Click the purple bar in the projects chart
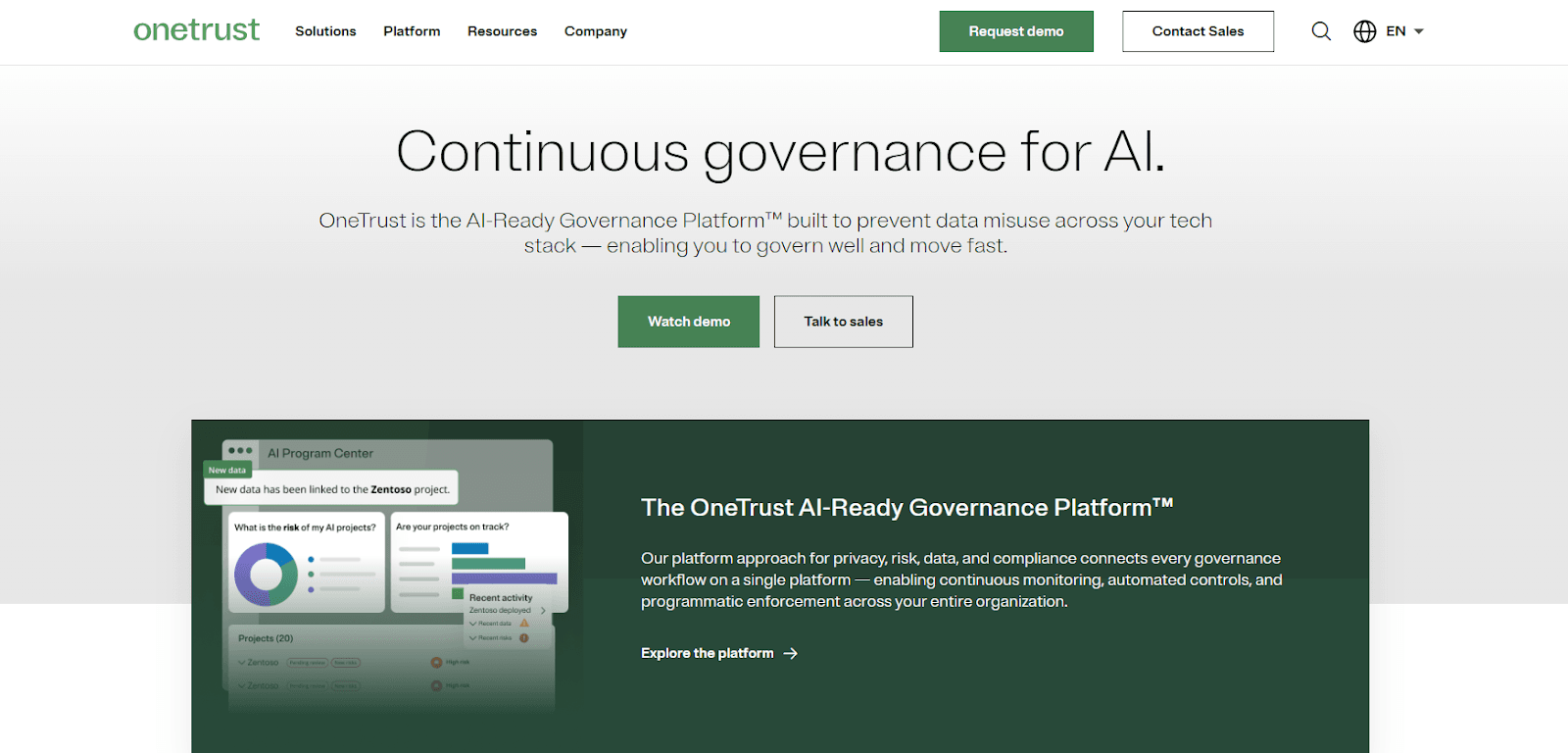 tap(504, 578)
